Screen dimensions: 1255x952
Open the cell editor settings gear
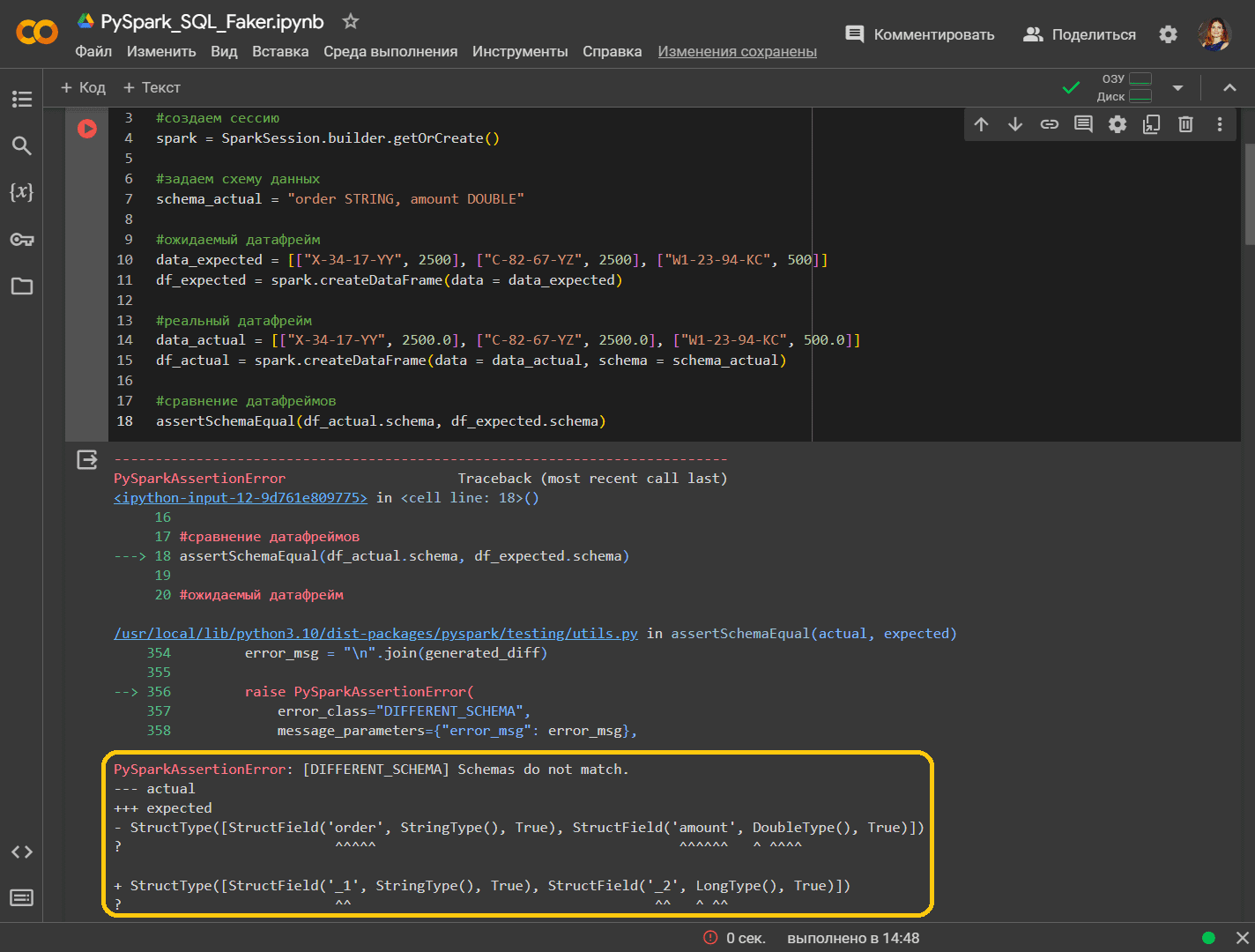pyautogui.click(x=1118, y=124)
